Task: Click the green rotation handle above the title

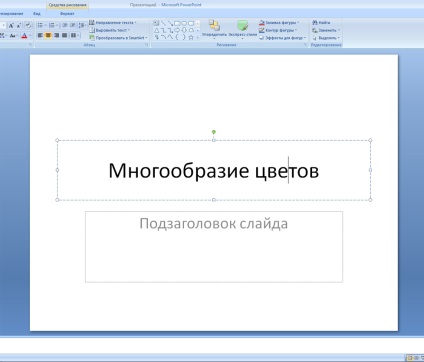Action: click(214, 132)
